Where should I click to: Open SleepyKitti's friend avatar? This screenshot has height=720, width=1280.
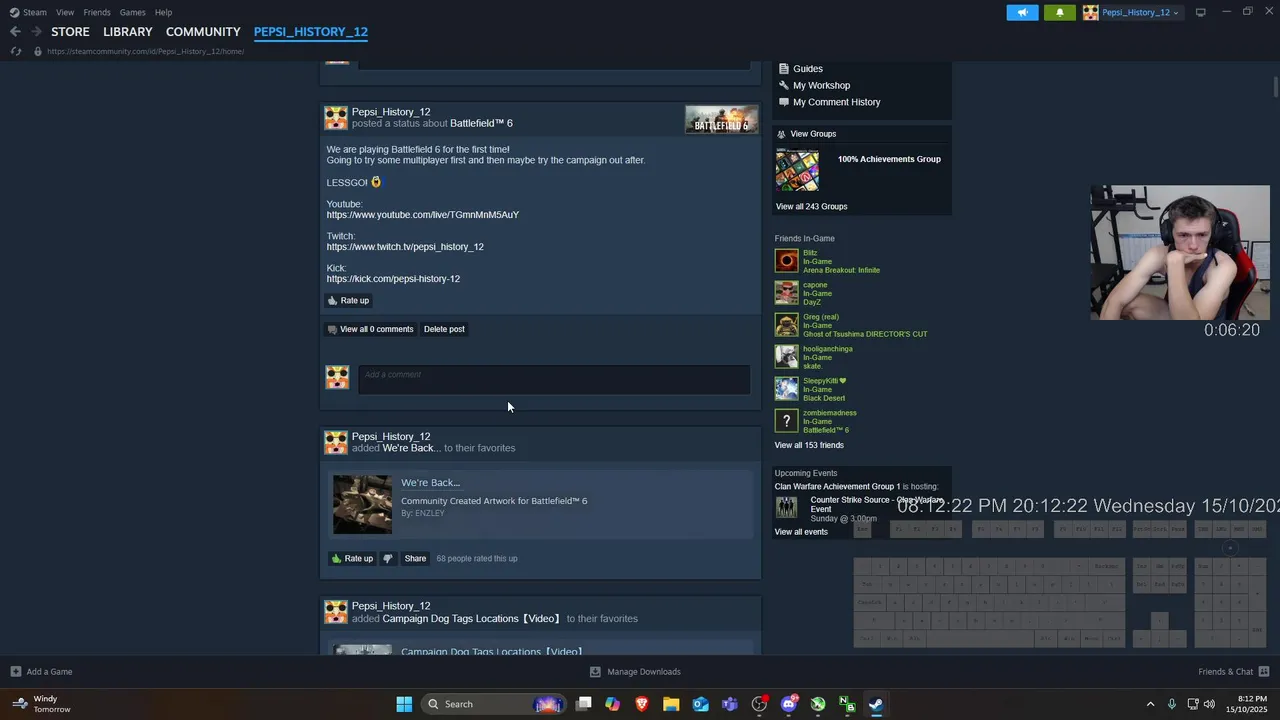(x=787, y=389)
